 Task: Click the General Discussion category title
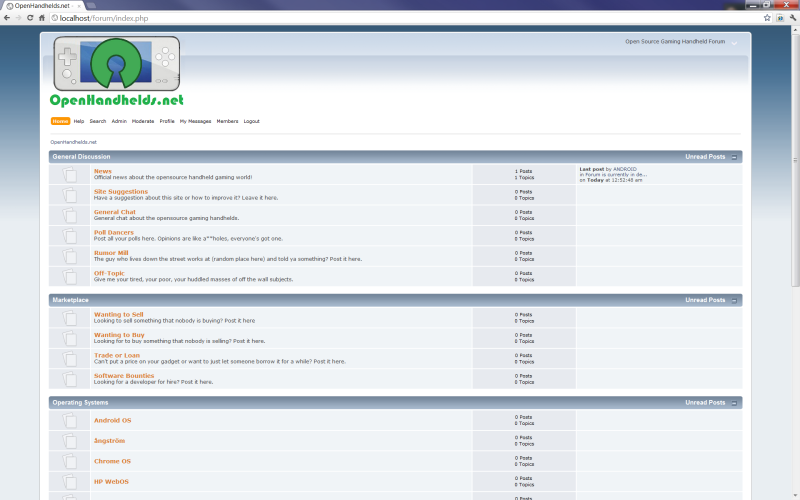click(82, 157)
